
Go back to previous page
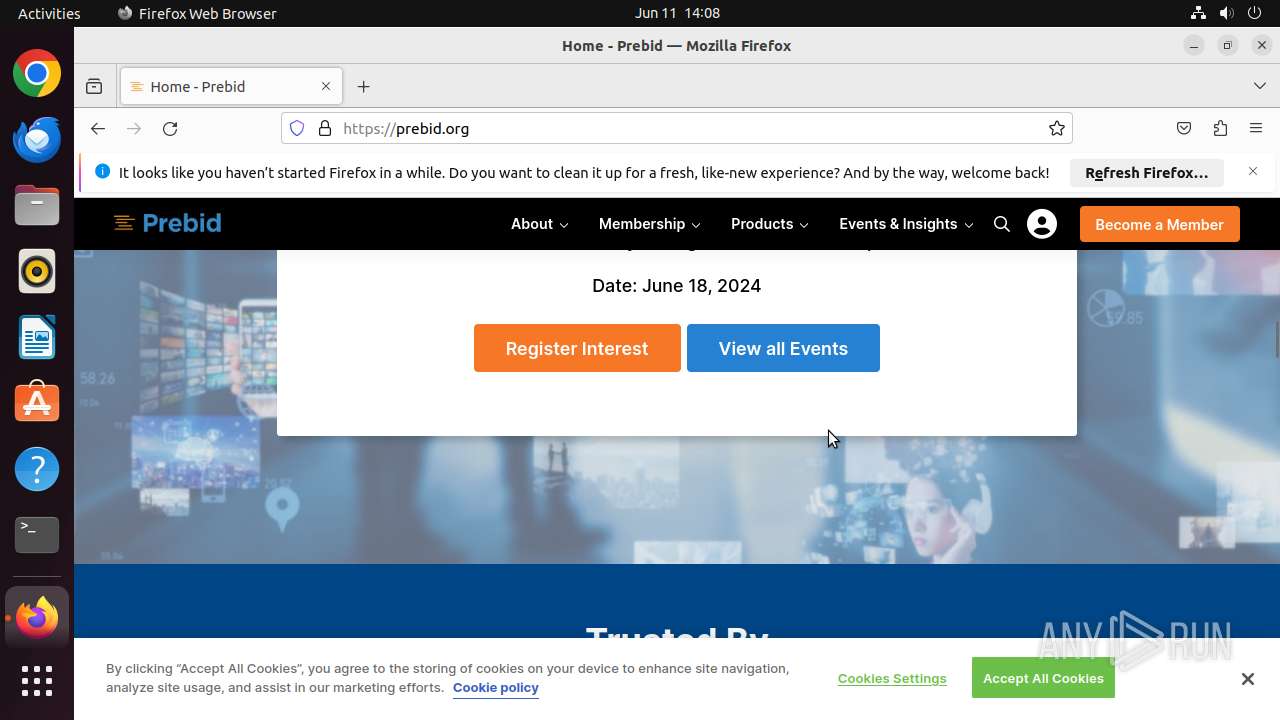tap(97, 129)
